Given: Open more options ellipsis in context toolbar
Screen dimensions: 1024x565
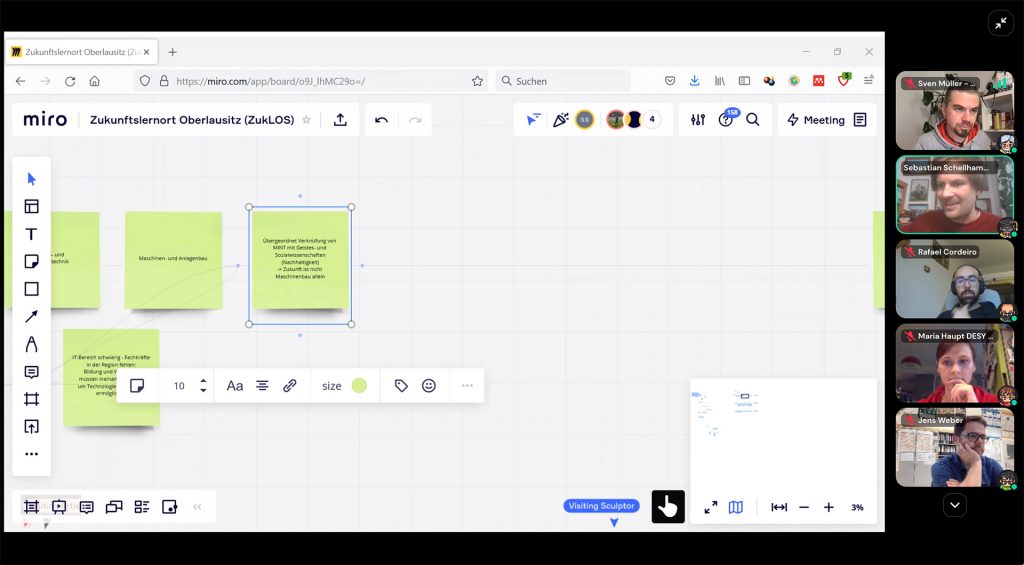Looking at the screenshot, I should 467,385.
